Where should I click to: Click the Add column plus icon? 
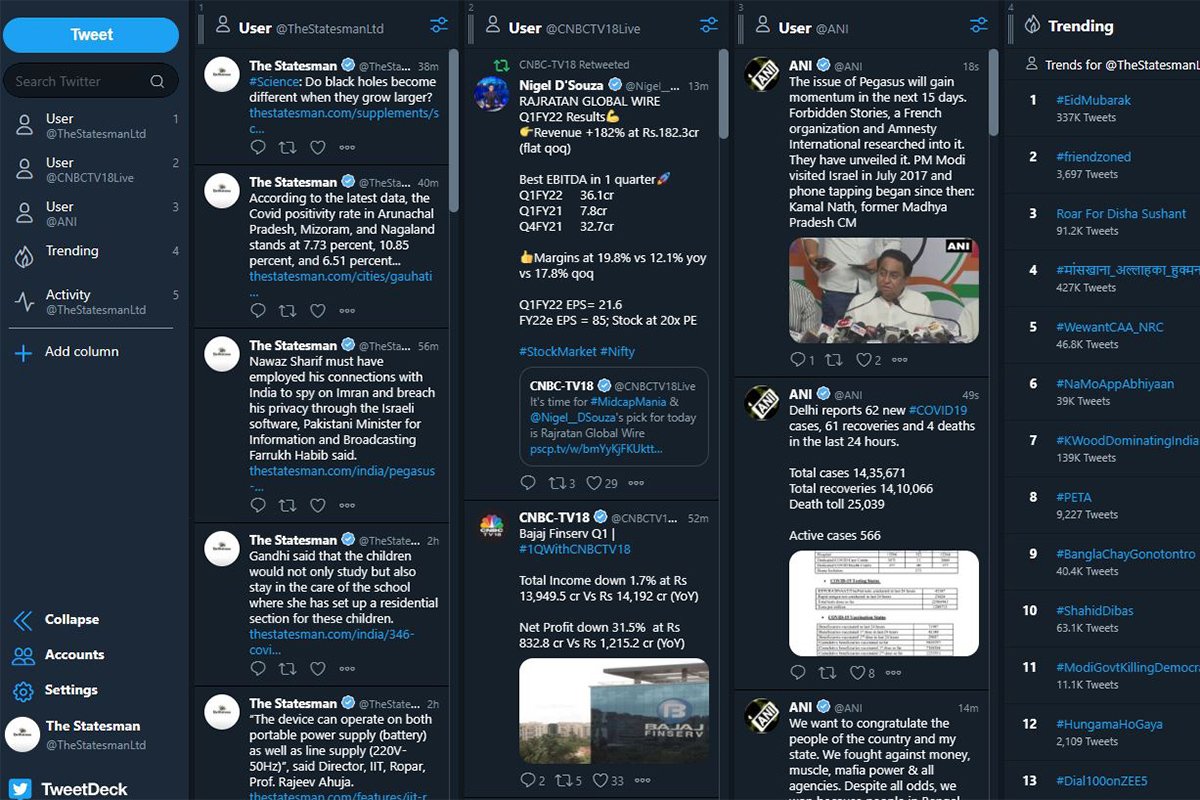(x=24, y=352)
